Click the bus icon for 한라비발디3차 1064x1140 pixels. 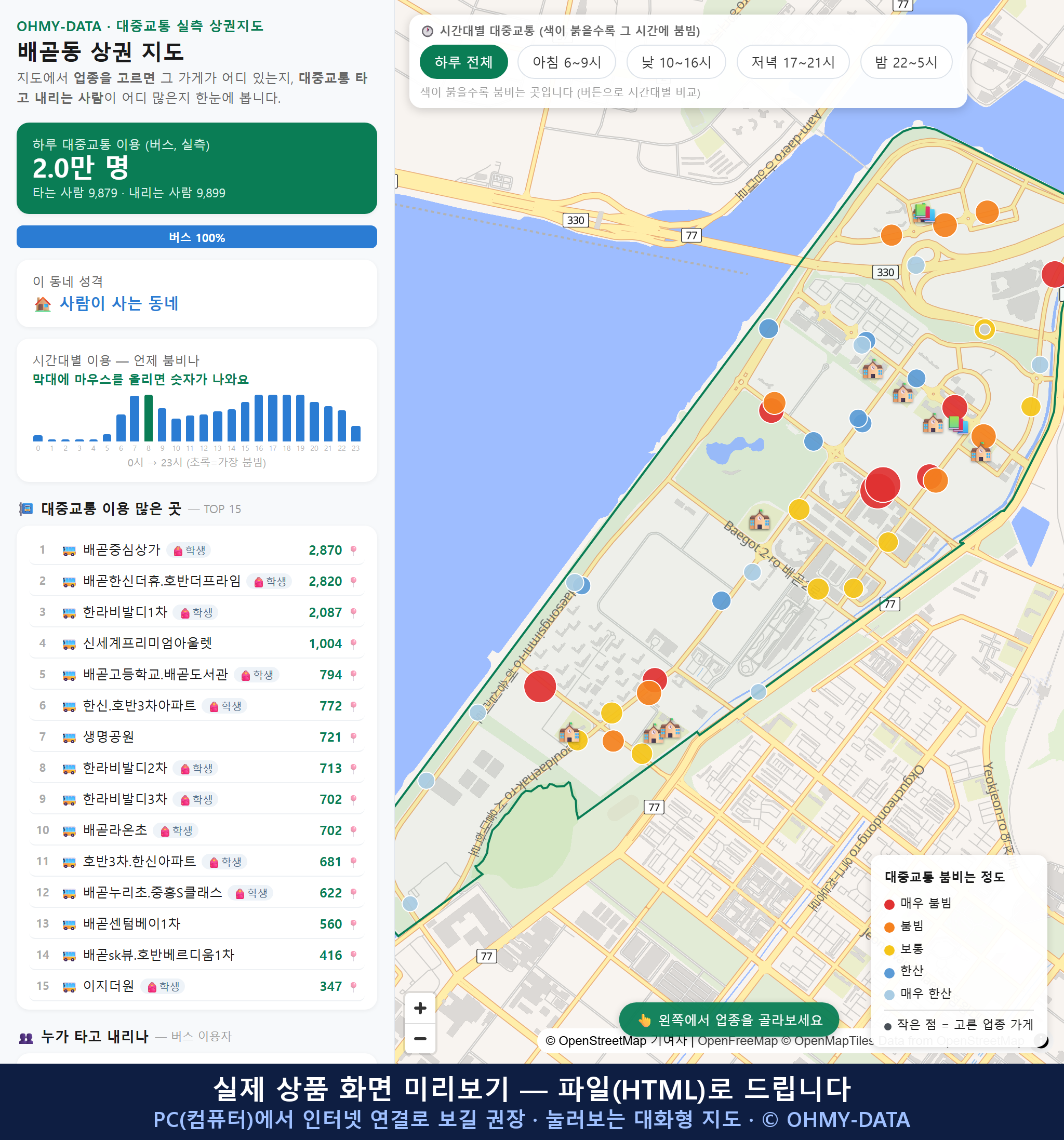[69, 800]
